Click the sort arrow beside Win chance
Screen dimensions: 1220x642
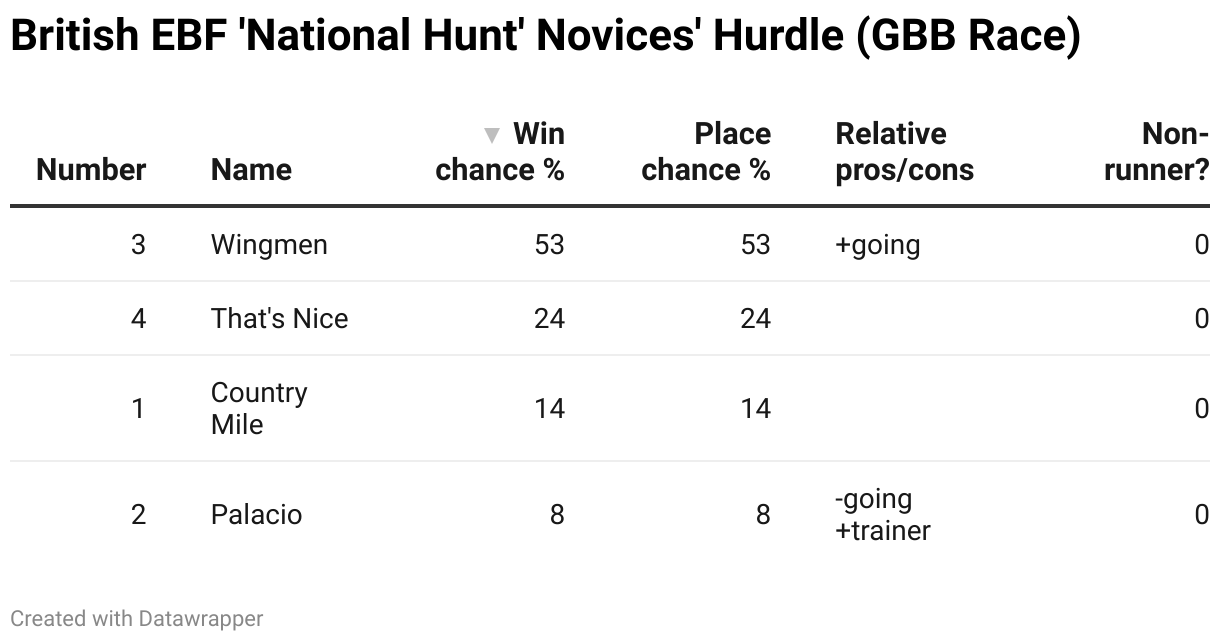(491, 135)
